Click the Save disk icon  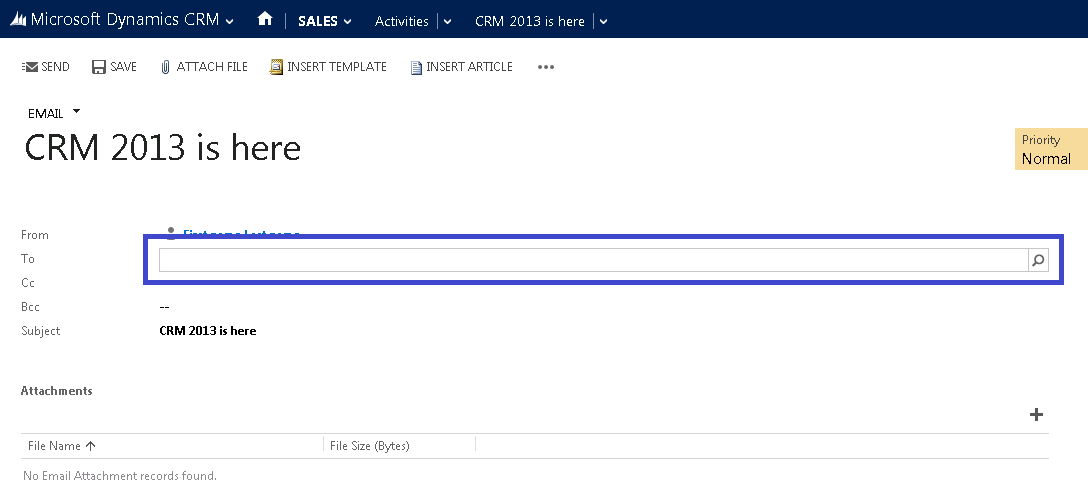point(99,67)
